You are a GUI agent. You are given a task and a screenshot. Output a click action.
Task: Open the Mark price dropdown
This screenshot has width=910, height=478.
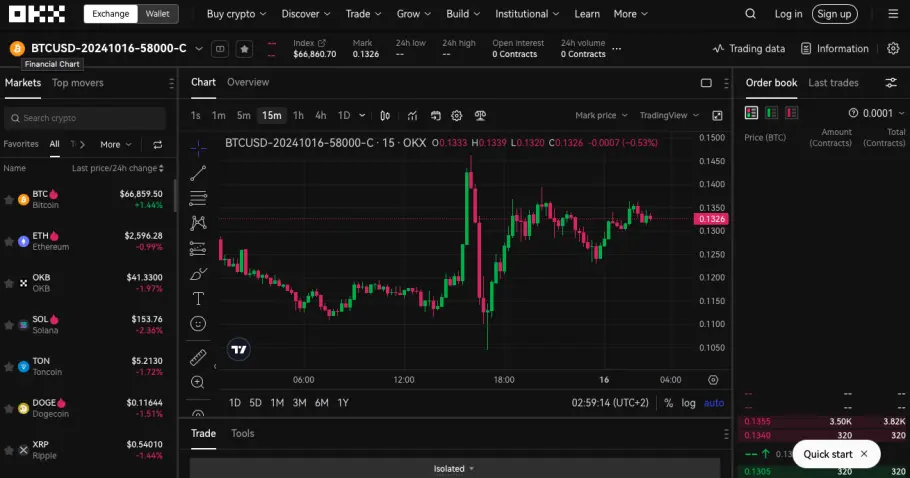601,115
